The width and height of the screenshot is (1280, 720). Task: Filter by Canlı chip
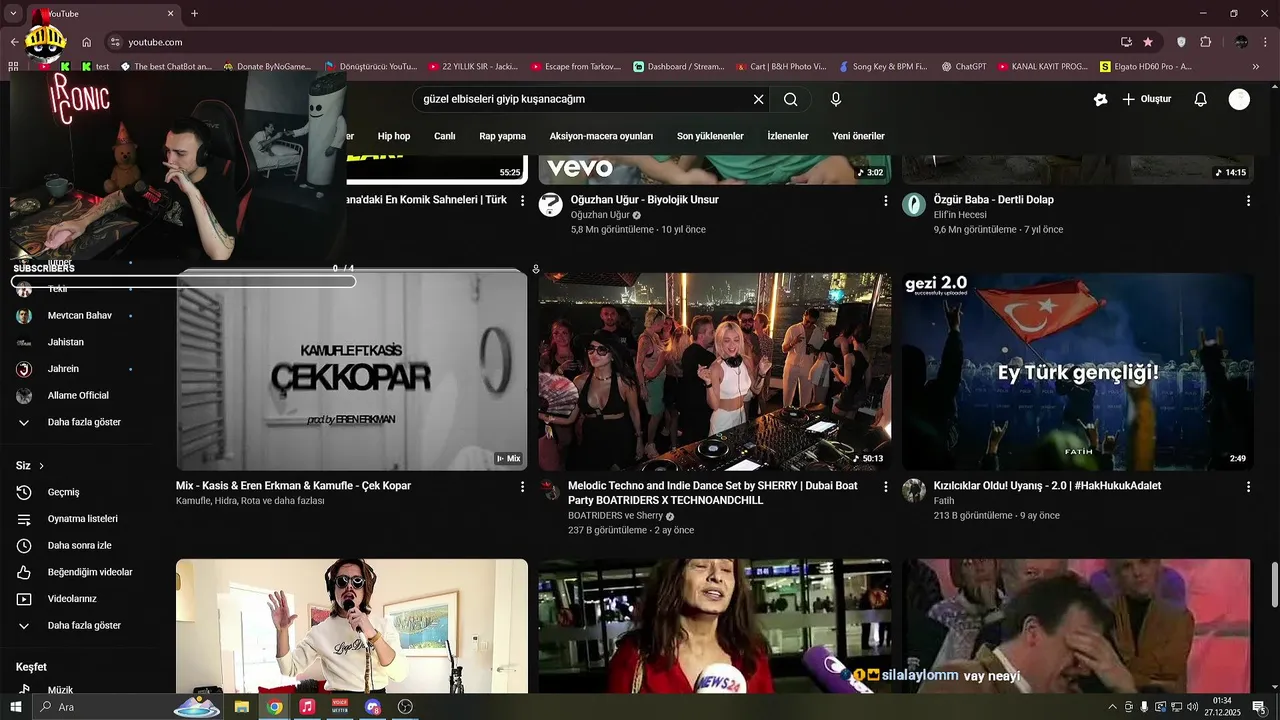click(445, 136)
